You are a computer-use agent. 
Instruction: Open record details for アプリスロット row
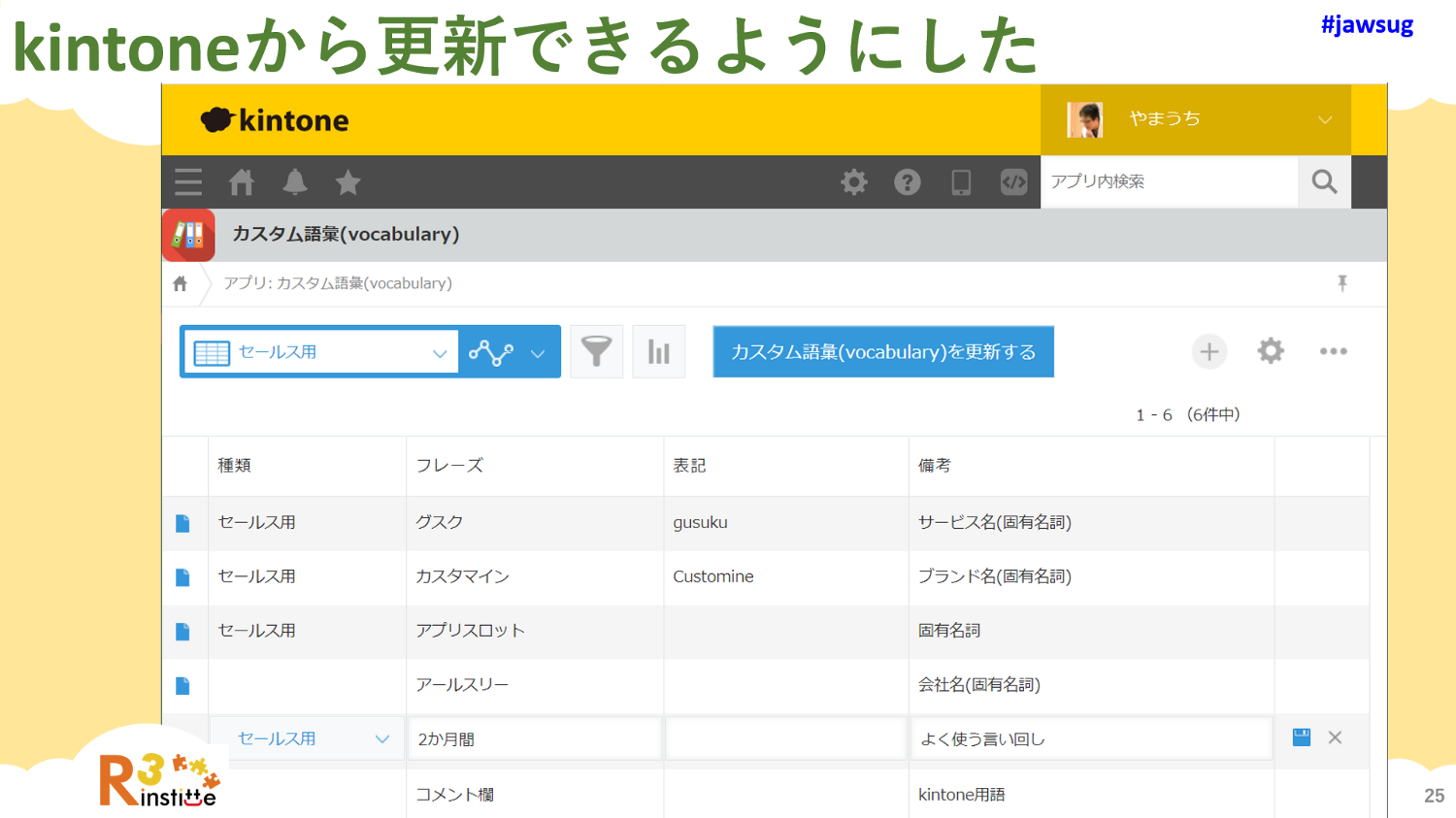pos(182,632)
